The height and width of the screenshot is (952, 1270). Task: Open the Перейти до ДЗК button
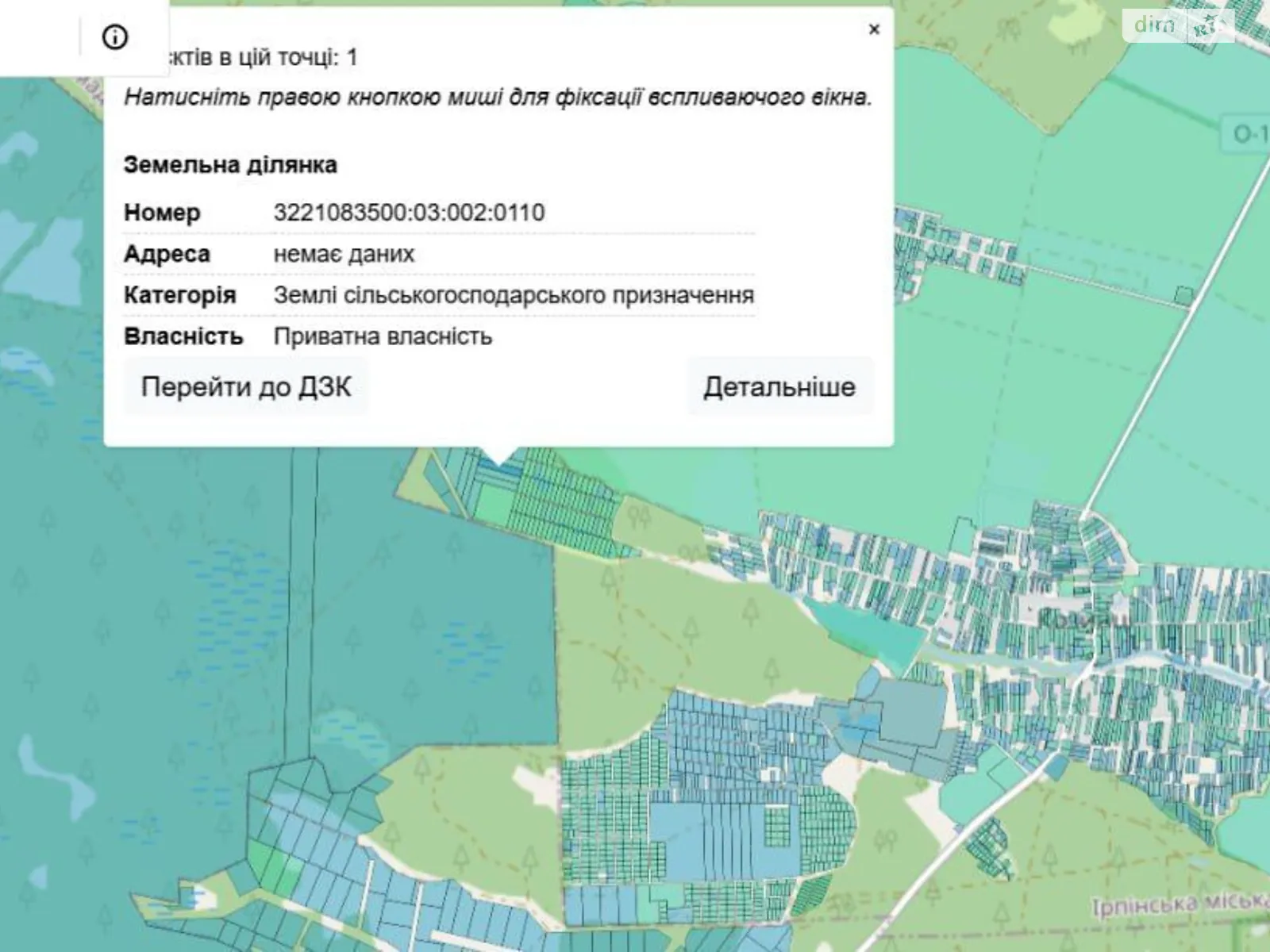coord(245,387)
